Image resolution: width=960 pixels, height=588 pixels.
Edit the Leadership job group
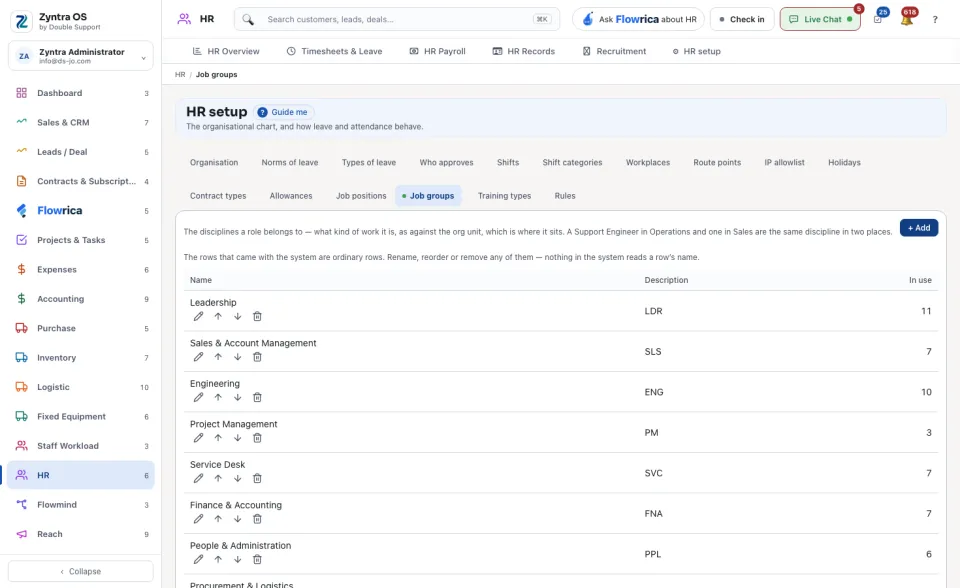(x=198, y=317)
